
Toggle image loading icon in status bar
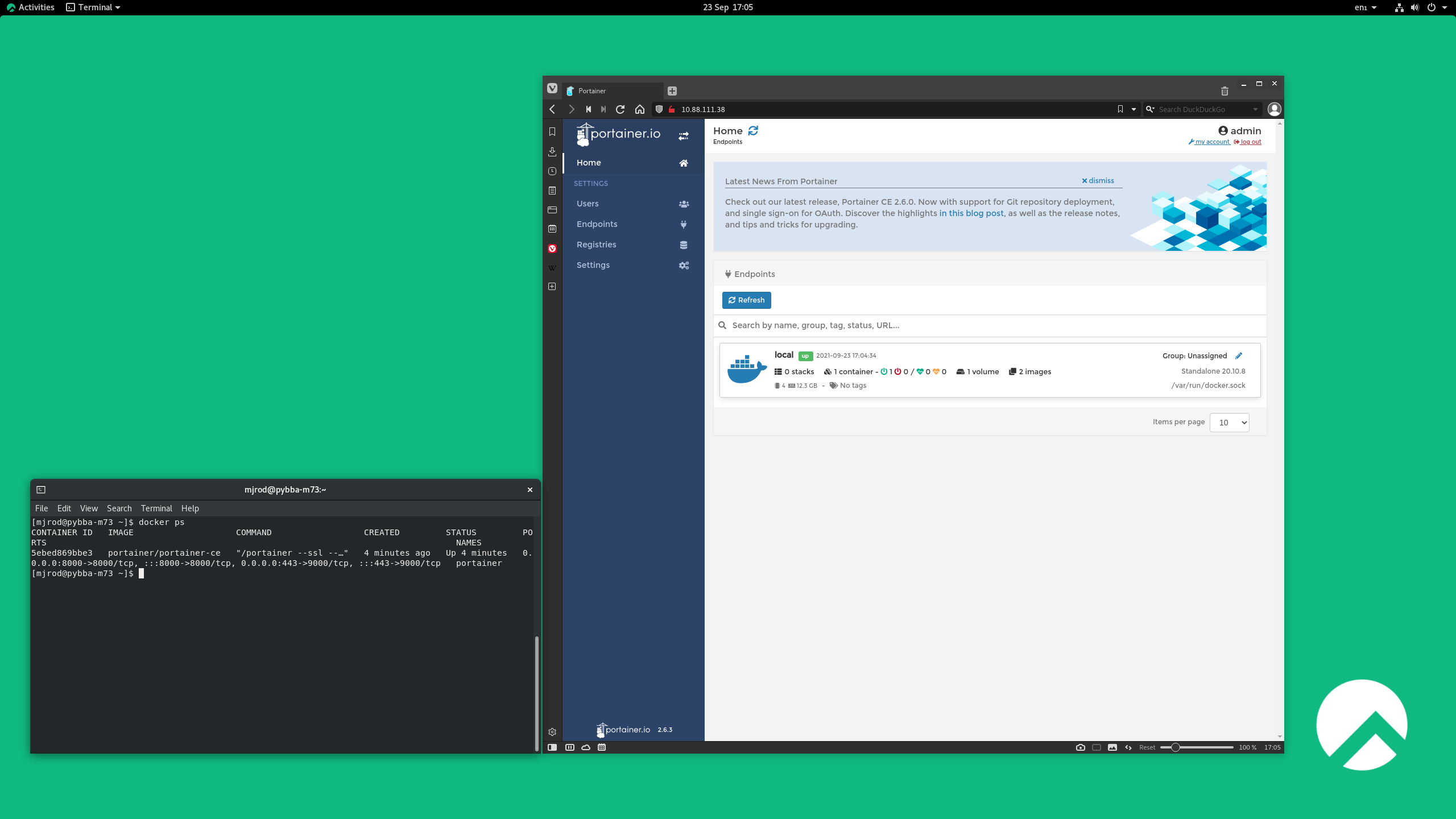(1112, 747)
